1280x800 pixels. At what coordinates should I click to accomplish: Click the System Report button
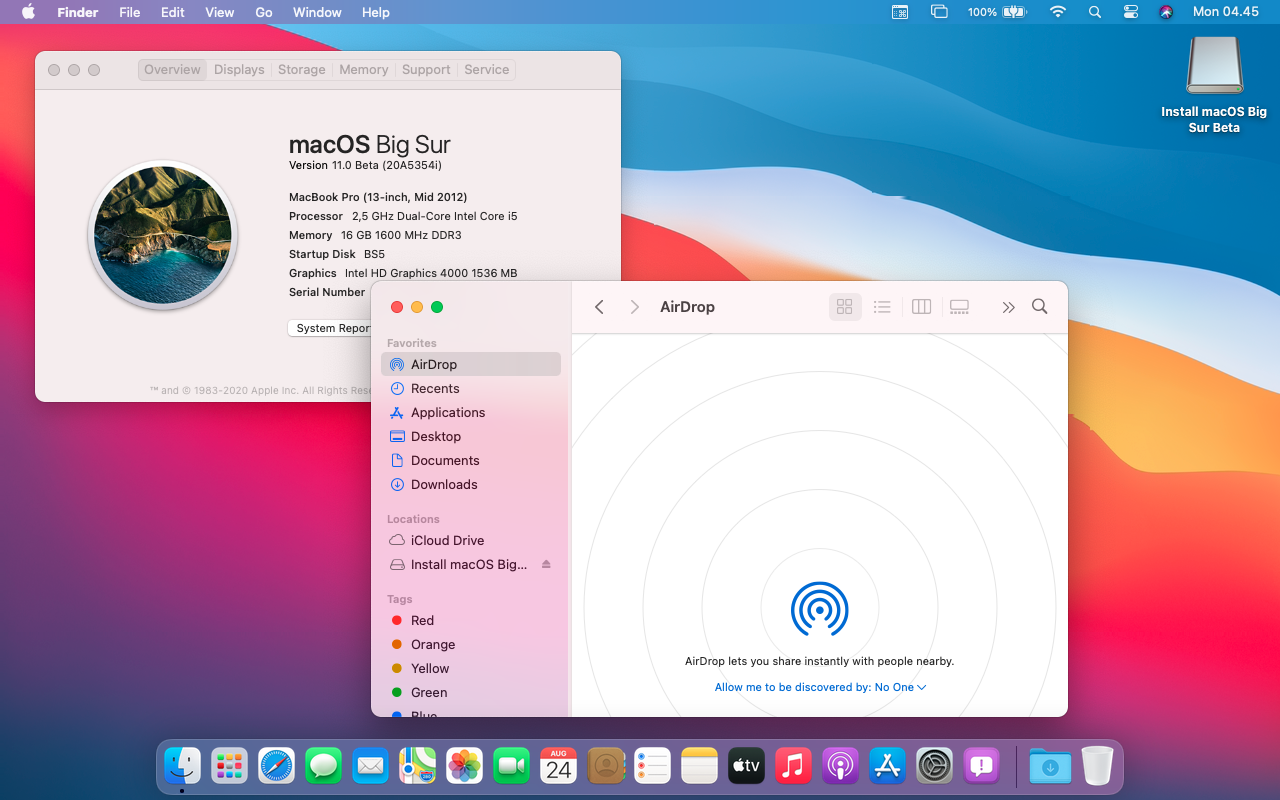click(x=330, y=328)
